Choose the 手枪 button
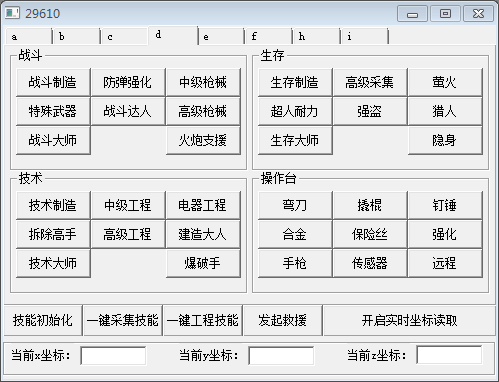The image size is (499, 382). tap(295, 263)
